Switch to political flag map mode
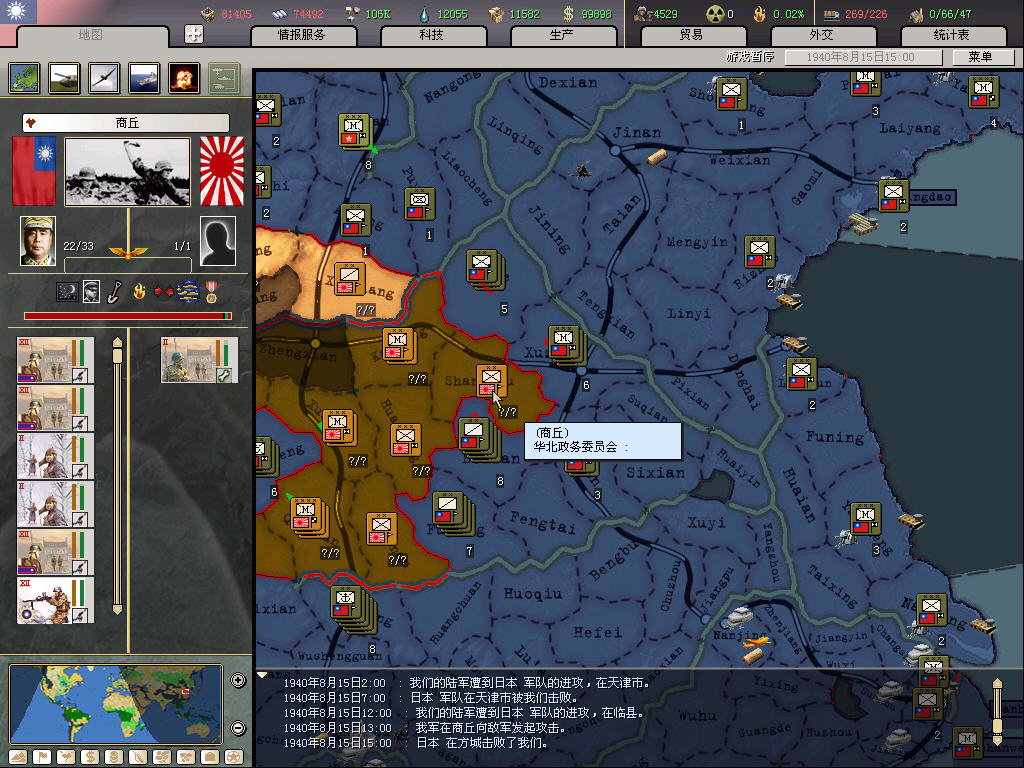This screenshot has height=768, width=1024. pyautogui.click(x=42, y=757)
